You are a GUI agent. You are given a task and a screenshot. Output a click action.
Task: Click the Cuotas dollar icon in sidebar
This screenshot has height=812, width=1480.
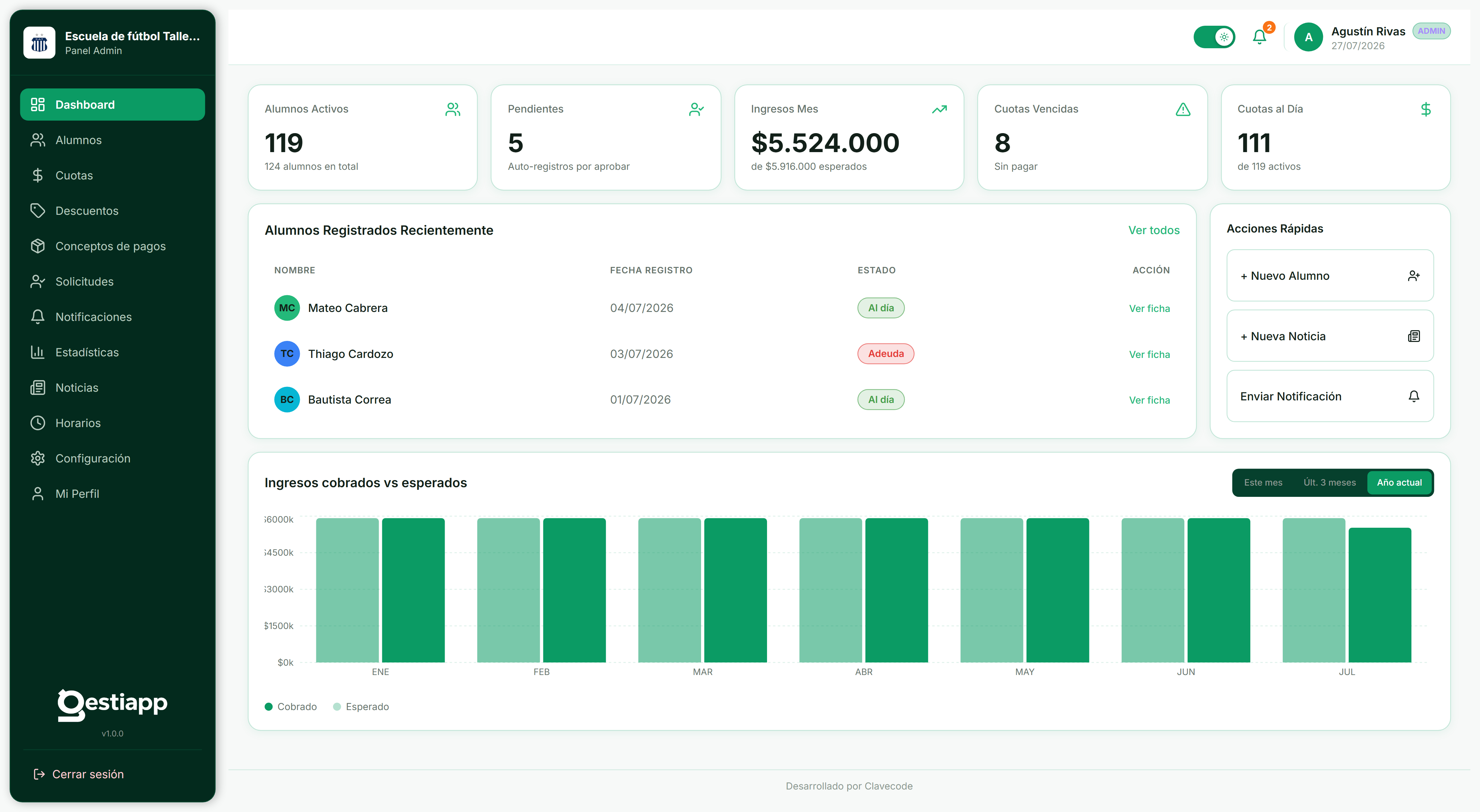coord(38,175)
